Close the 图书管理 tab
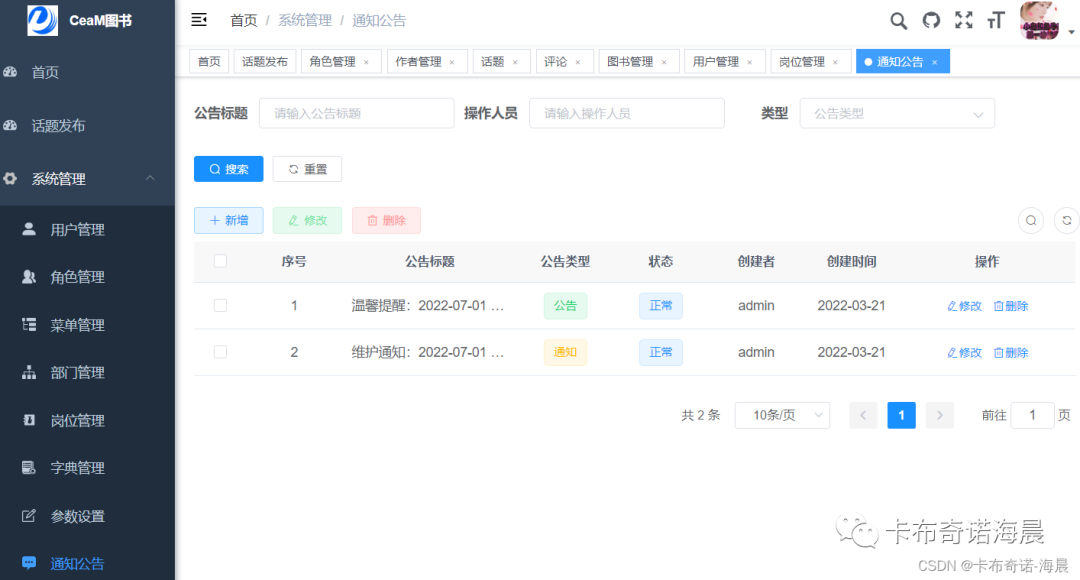This screenshot has width=1080, height=580. click(664, 62)
